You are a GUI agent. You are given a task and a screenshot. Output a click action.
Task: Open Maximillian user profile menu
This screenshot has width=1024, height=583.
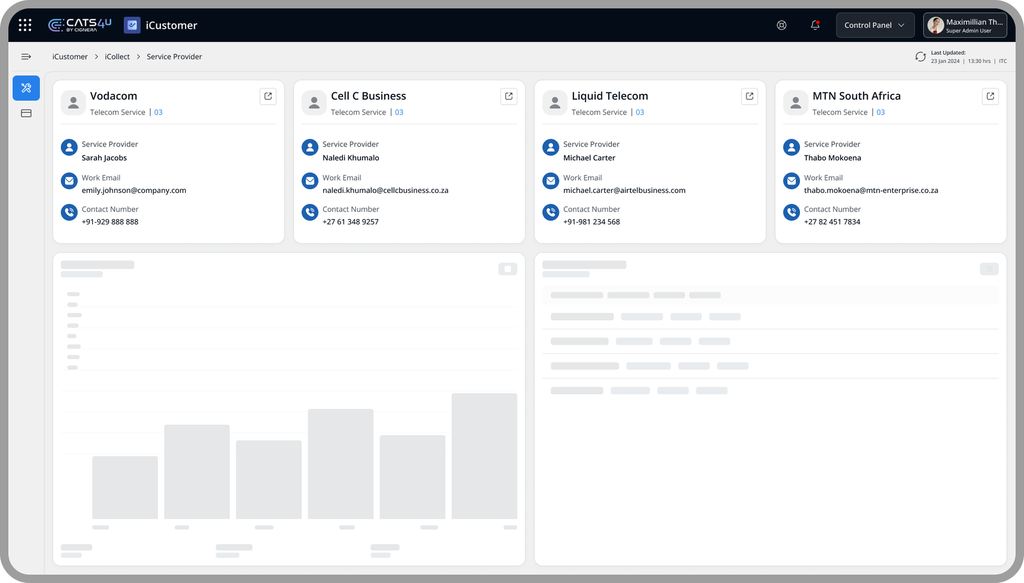[965, 25]
